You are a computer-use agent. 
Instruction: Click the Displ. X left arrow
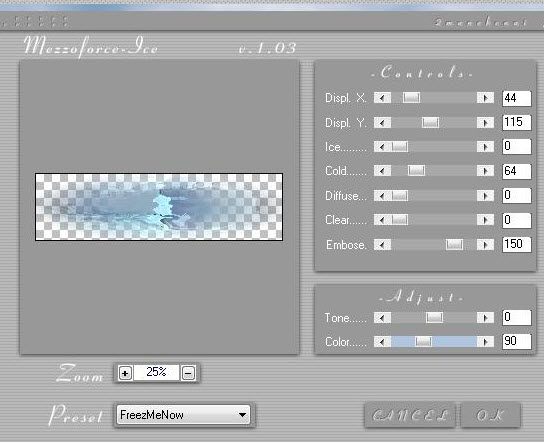382,98
